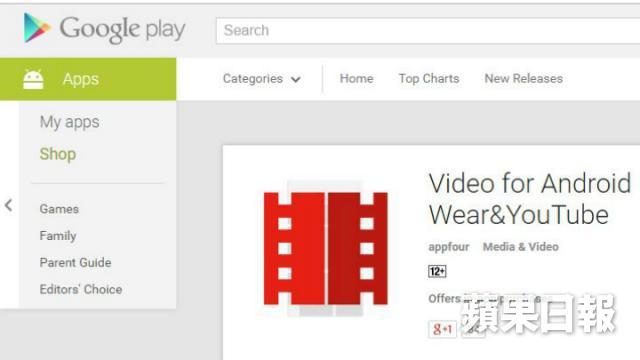Go to the Home tab
Screen dimensions: 640x360
pos(356,78)
